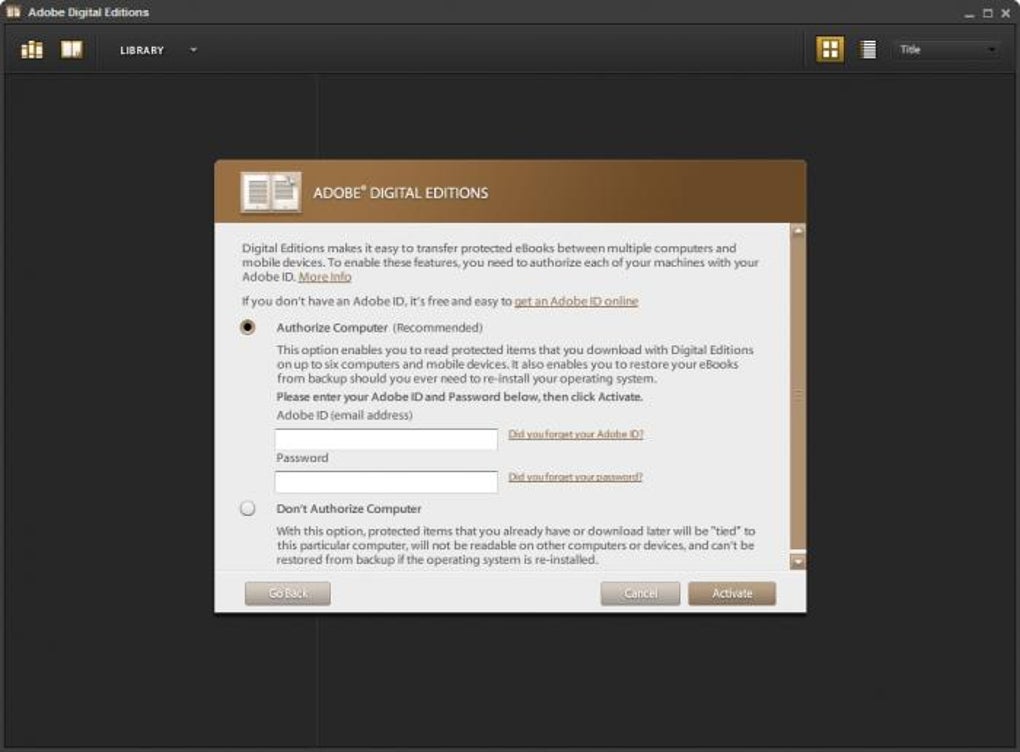Open the Title sort dropdown
The image size is (1020, 752).
[x=944, y=48]
